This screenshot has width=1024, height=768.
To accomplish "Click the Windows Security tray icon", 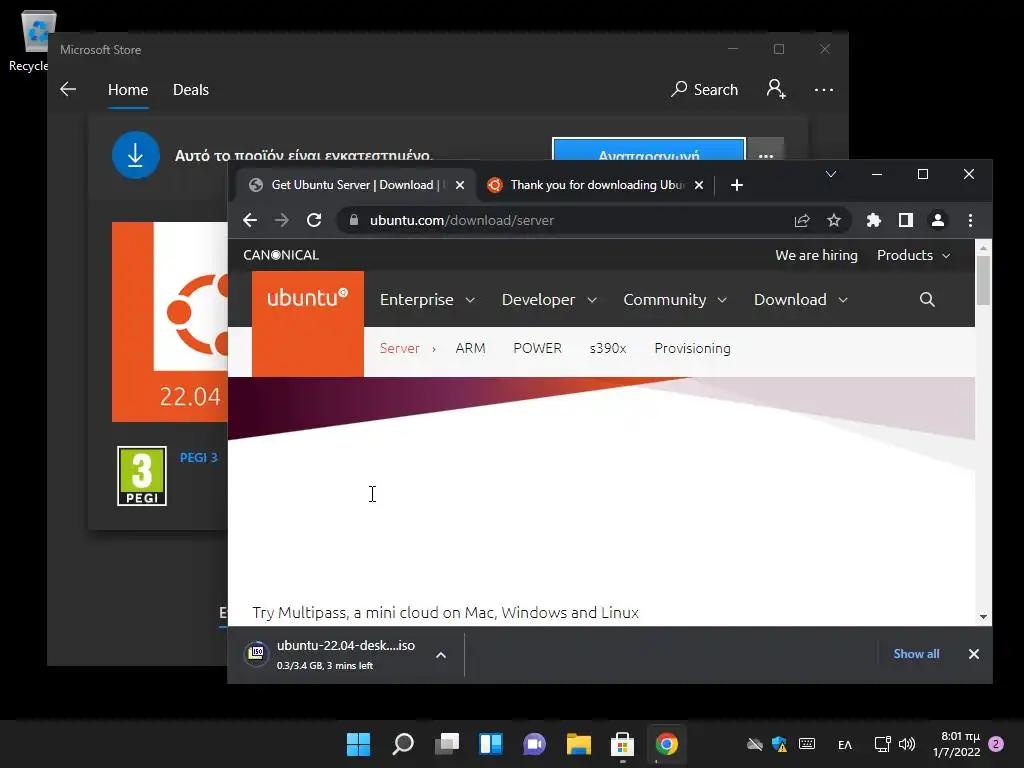I will pyautogui.click(x=779, y=744).
